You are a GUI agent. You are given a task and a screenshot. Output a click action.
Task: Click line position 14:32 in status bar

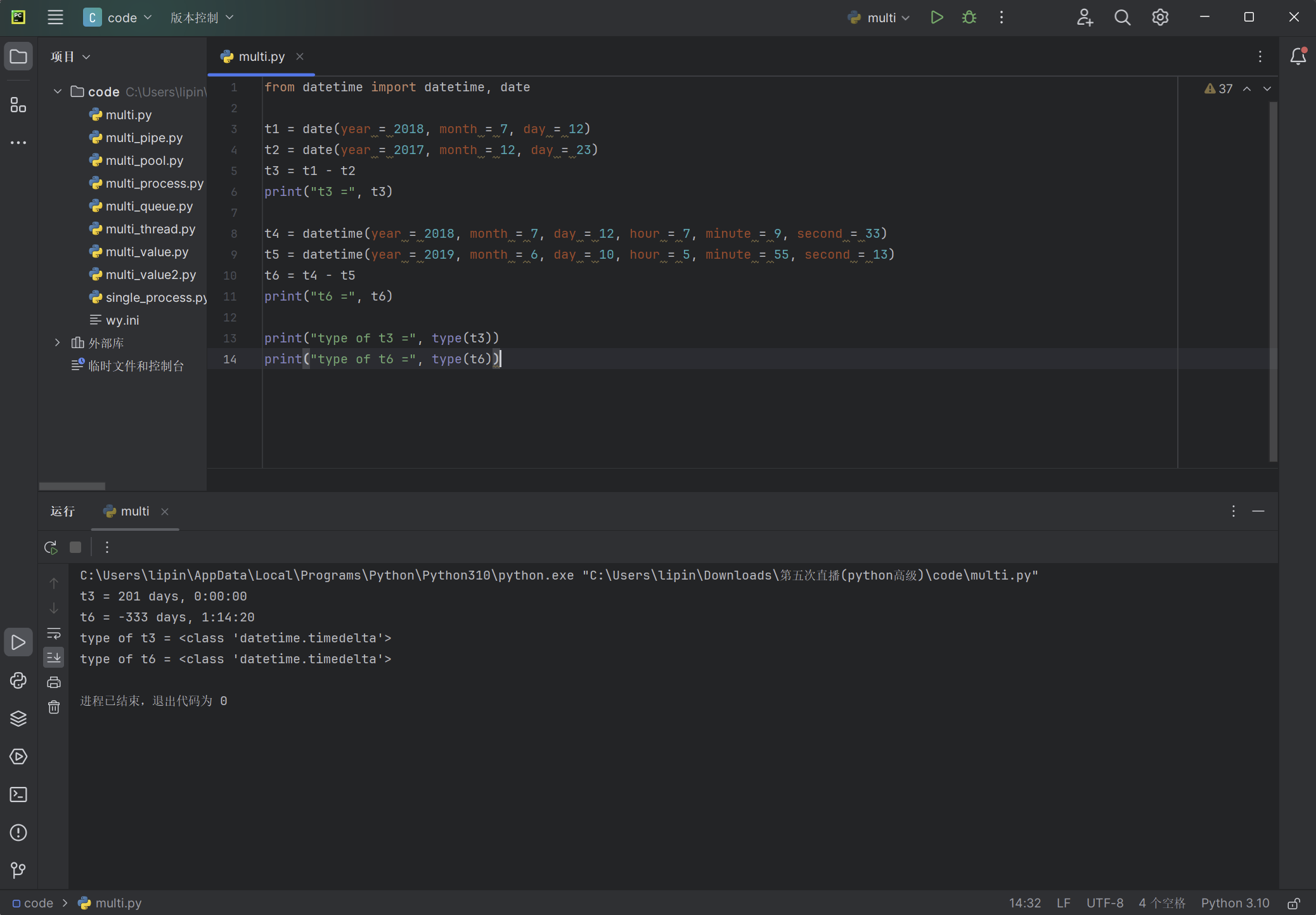pyautogui.click(x=1025, y=903)
